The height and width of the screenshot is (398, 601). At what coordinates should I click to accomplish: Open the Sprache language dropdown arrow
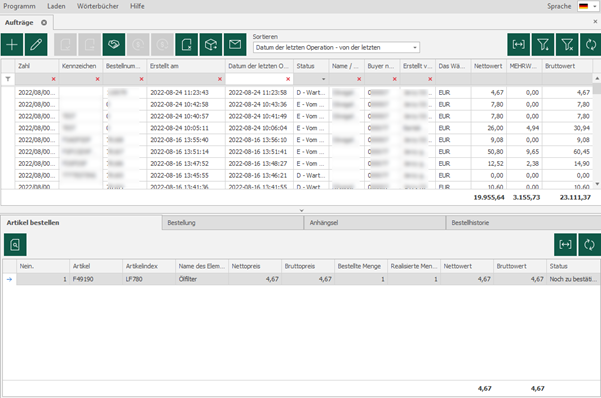(x=594, y=6)
